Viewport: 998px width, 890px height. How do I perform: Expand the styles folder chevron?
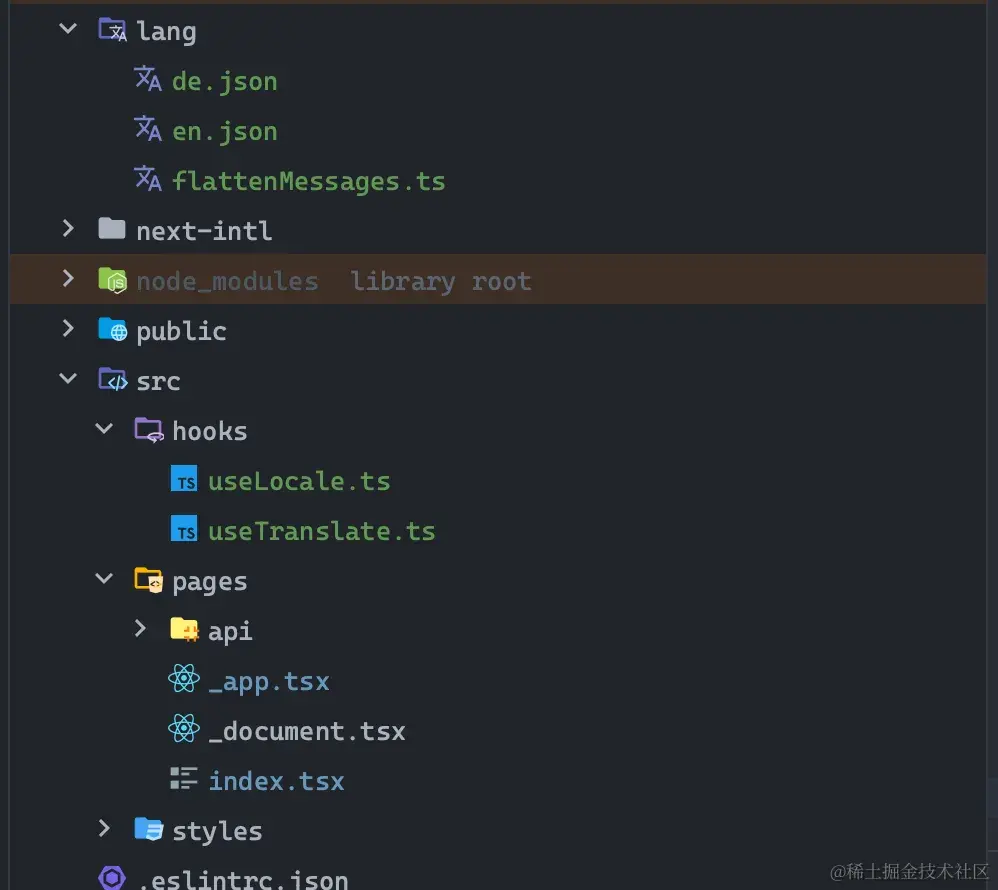pos(104,829)
